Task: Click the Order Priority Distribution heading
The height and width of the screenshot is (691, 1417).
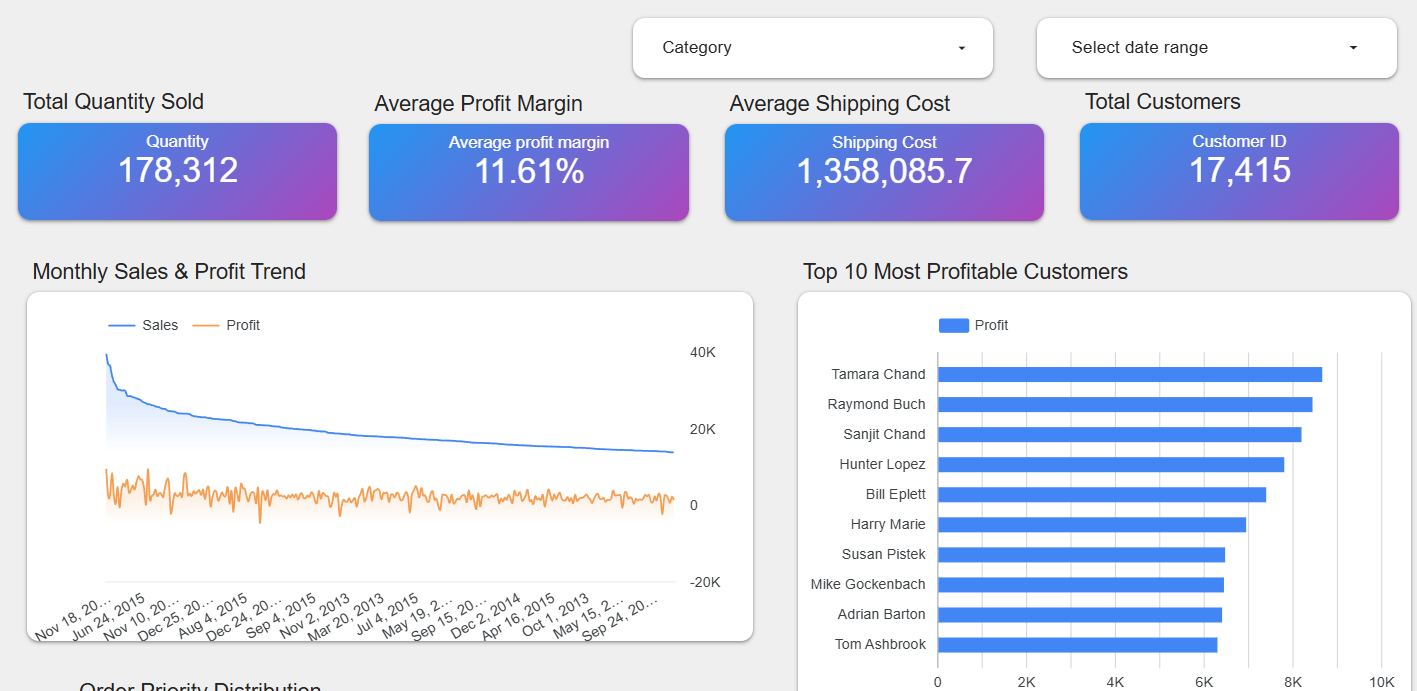Action: [200, 687]
